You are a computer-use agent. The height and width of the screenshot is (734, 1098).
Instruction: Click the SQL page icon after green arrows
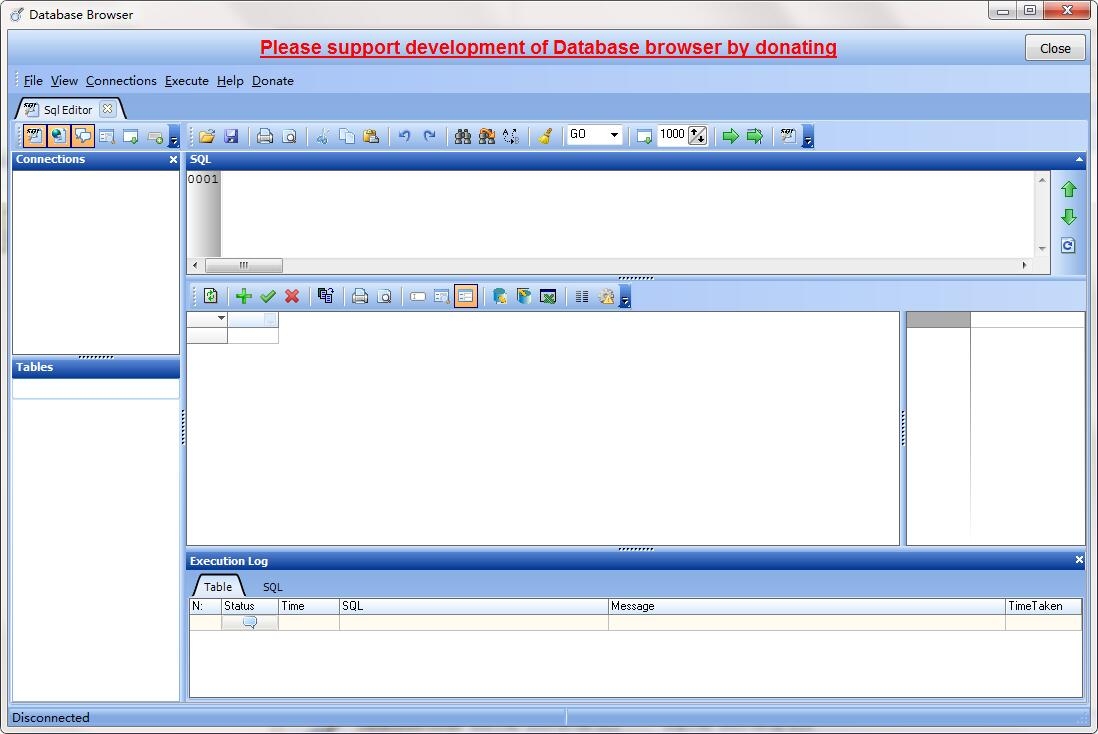(x=788, y=136)
